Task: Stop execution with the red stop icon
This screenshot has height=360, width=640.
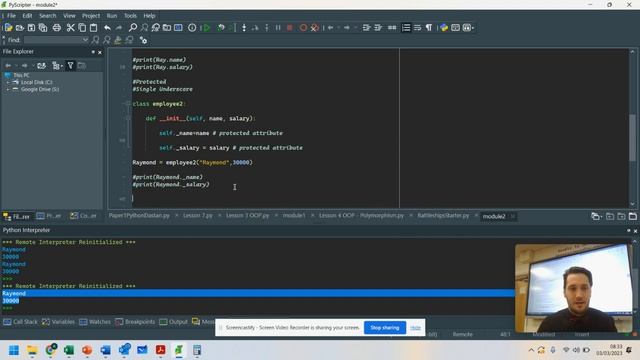Action: [289, 28]
